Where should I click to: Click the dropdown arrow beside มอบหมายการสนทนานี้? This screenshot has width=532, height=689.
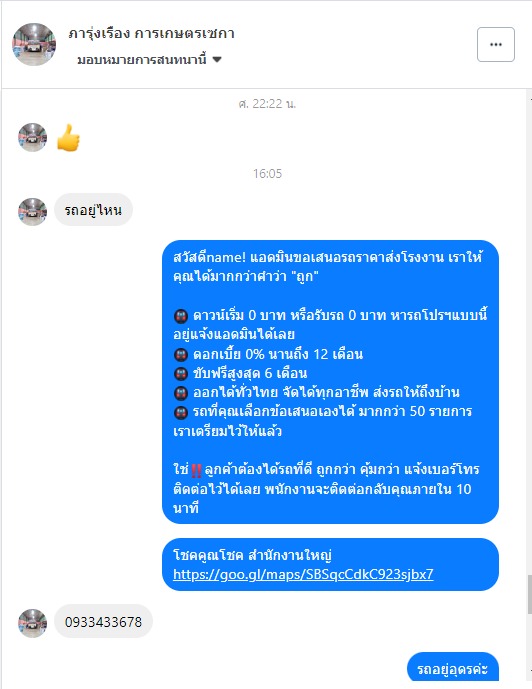coord(217,59)
